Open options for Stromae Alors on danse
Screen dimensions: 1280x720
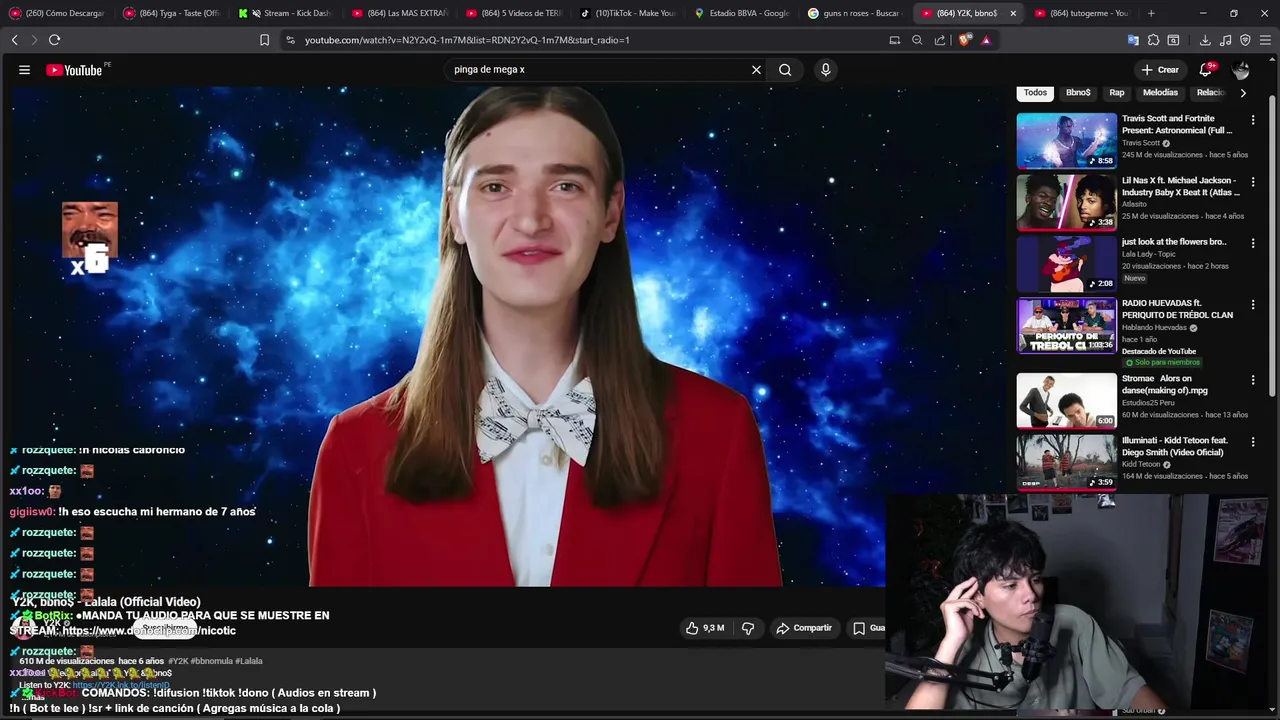tap(1253, 380)
